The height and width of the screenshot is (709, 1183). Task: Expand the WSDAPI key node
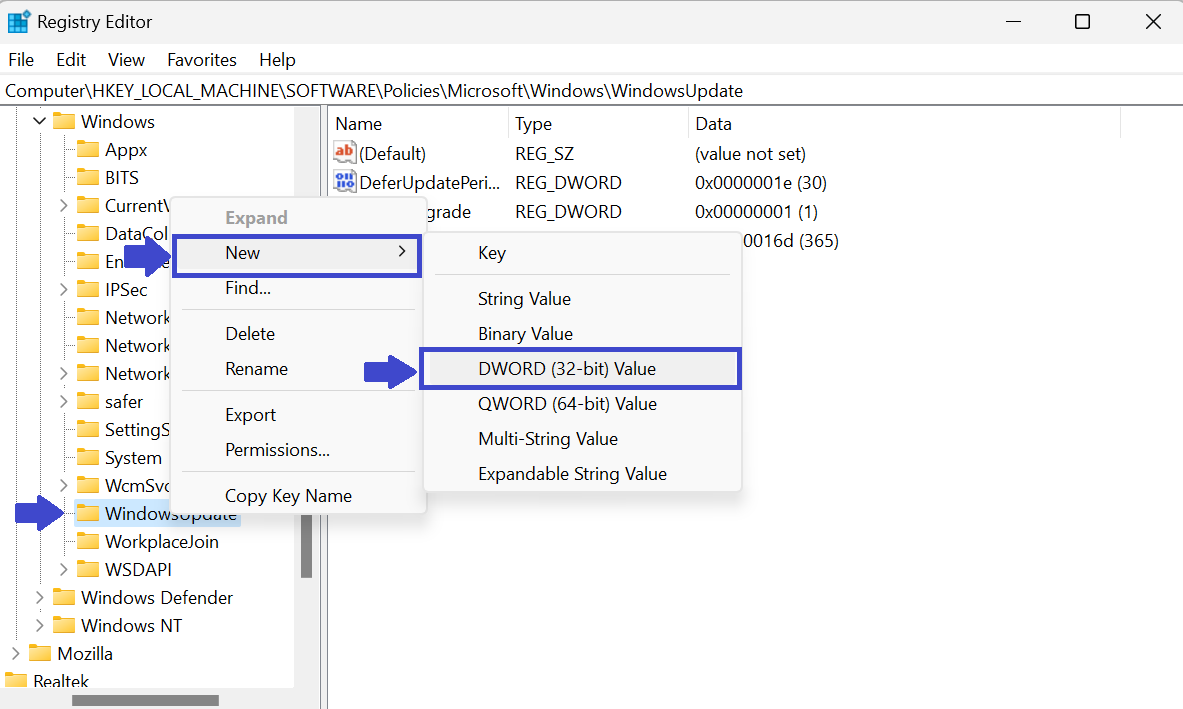click(64, 570)
